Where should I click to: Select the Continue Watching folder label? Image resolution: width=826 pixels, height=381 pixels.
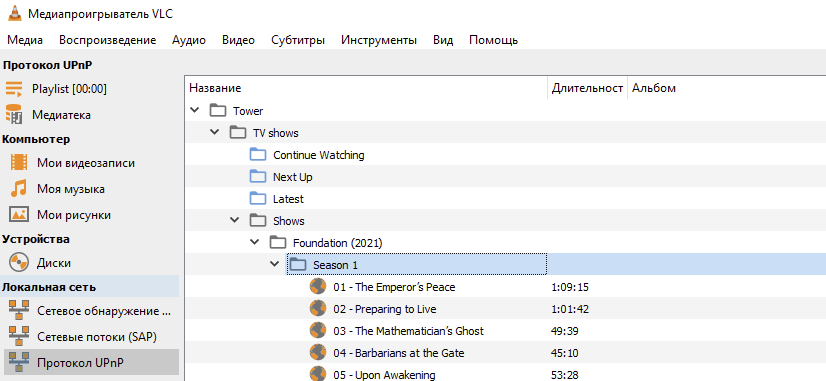(319, 155)
